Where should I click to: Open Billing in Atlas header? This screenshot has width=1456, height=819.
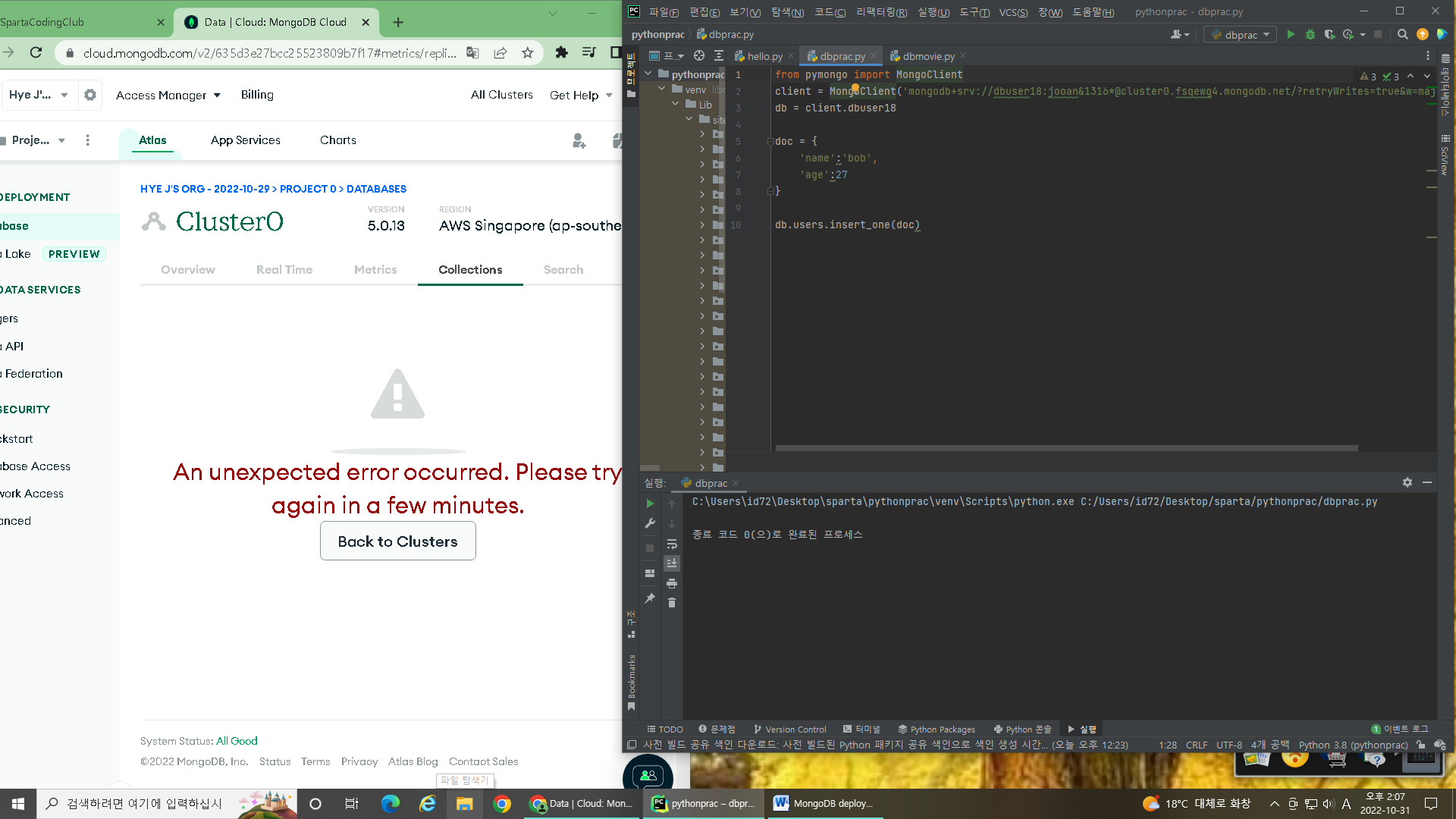tap(257, 95)
